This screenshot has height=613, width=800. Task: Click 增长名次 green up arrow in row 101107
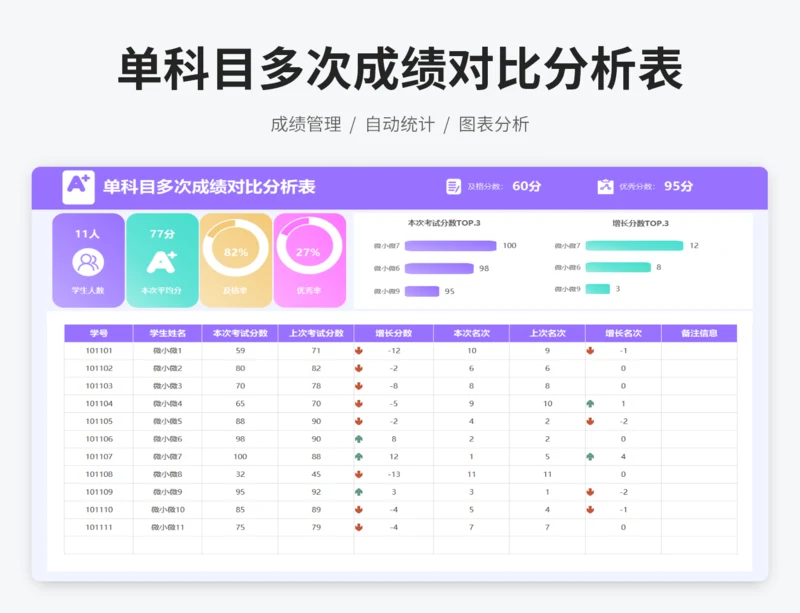click(590, 456)
